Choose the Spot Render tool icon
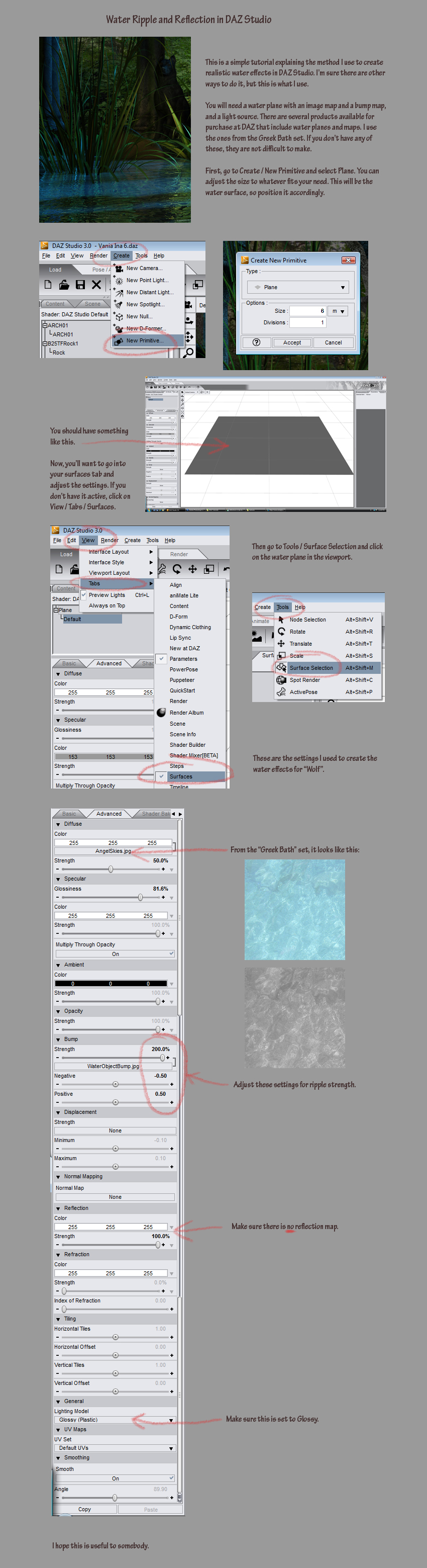The image size is (427, 1568). [x=281, y=680]
